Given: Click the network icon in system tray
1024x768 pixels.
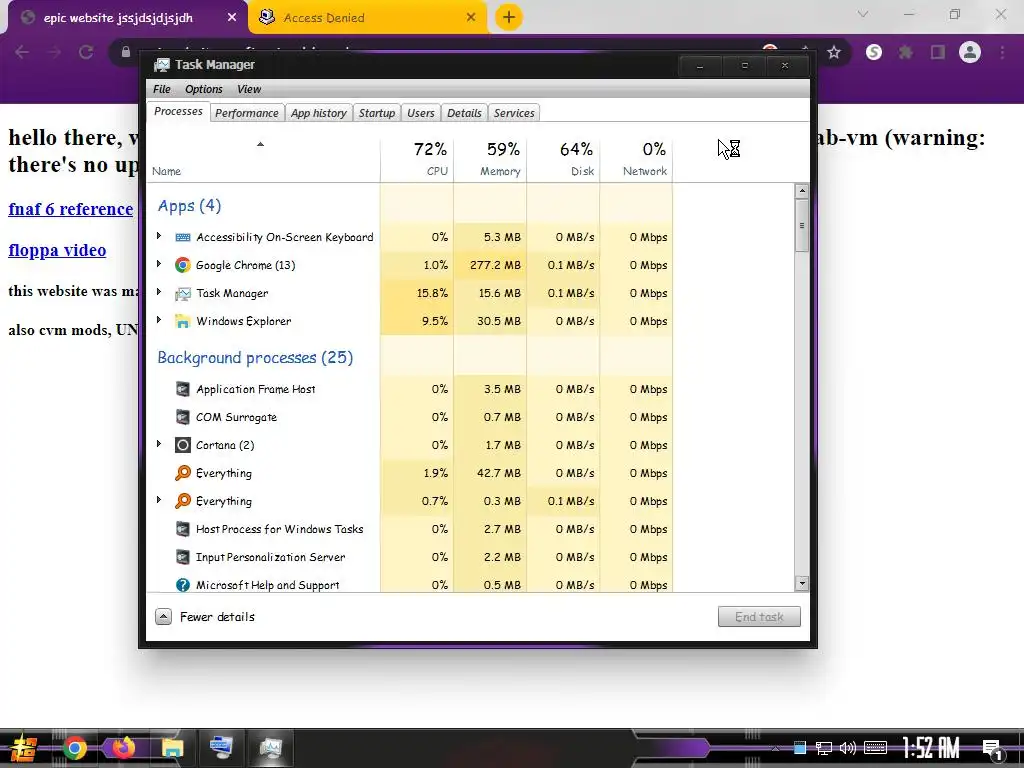Looking at the screenshot, I should 824,748.
